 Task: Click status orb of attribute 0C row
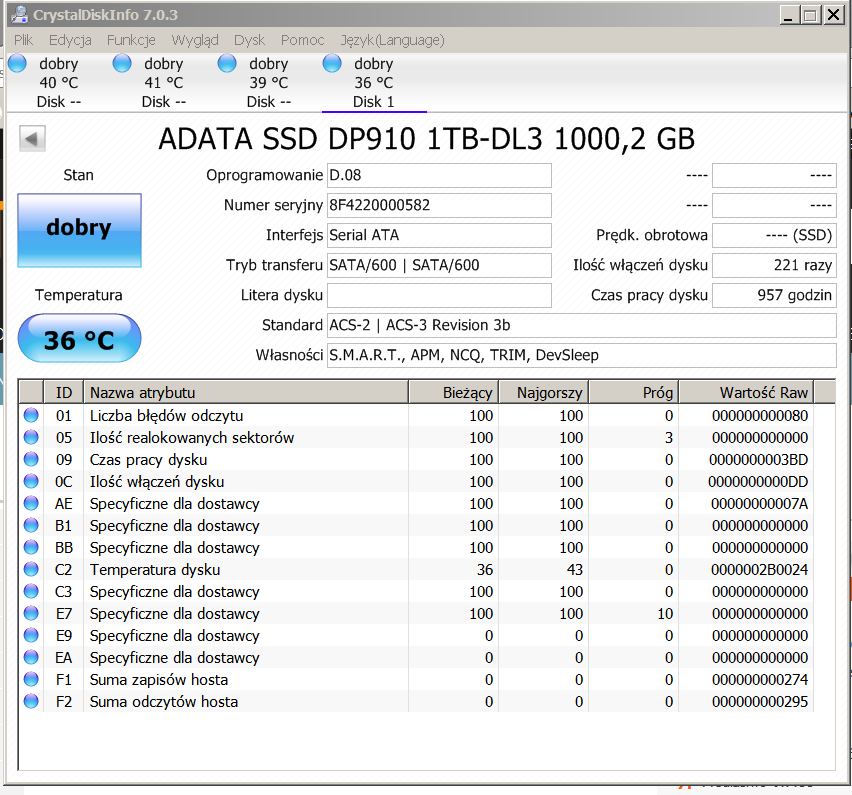click(x=31, y=481)
